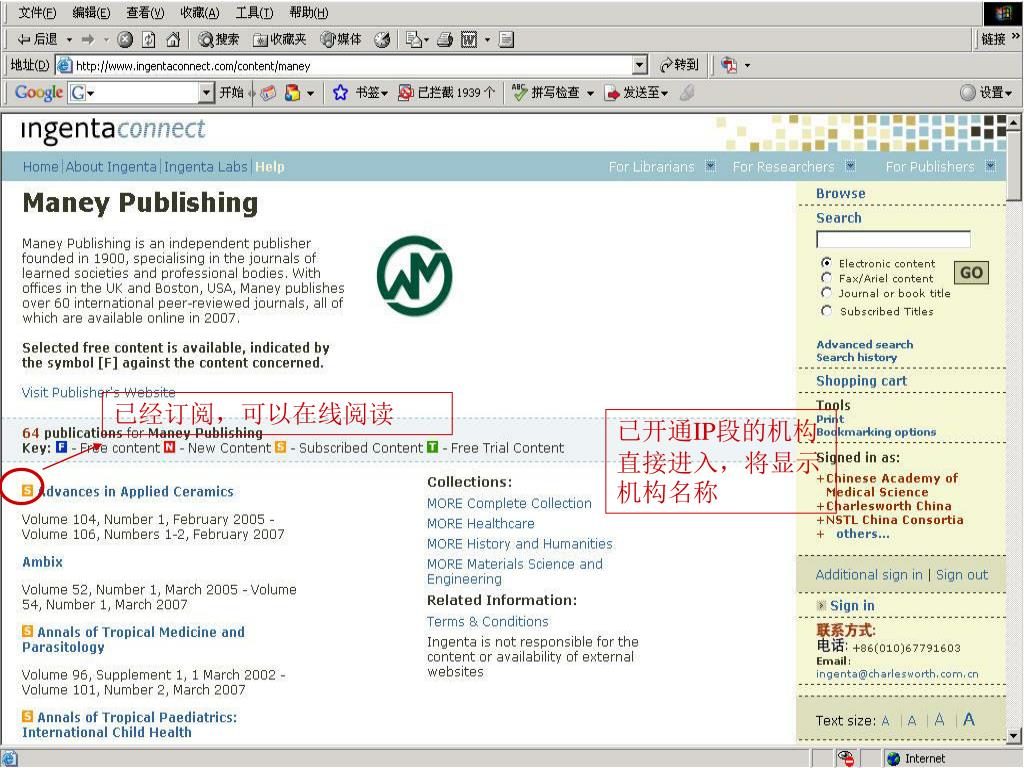Open the 工具(T) menu
Image resolution: width=1024 pixels, height=768 pixels.
click(x=254, y=12)
